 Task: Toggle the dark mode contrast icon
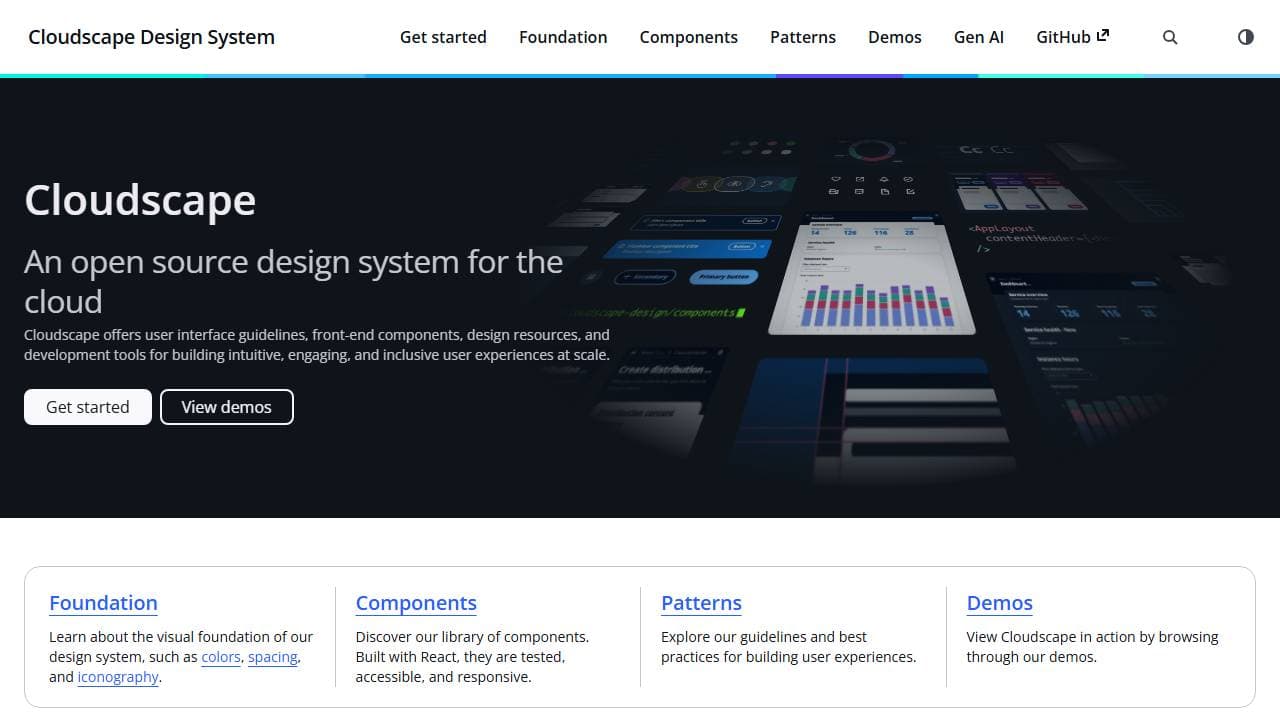click(x=1245, y=37)
